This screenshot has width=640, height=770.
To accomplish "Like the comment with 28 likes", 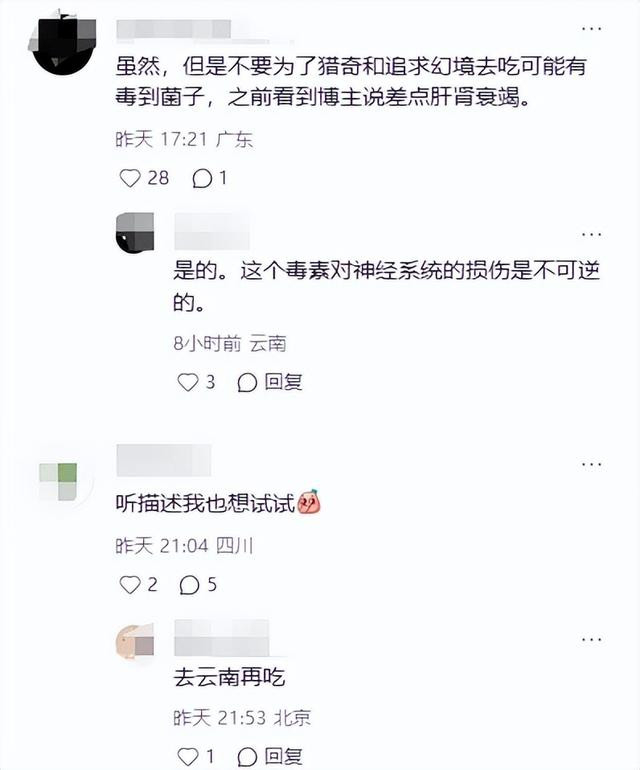I will click(130, 178).
